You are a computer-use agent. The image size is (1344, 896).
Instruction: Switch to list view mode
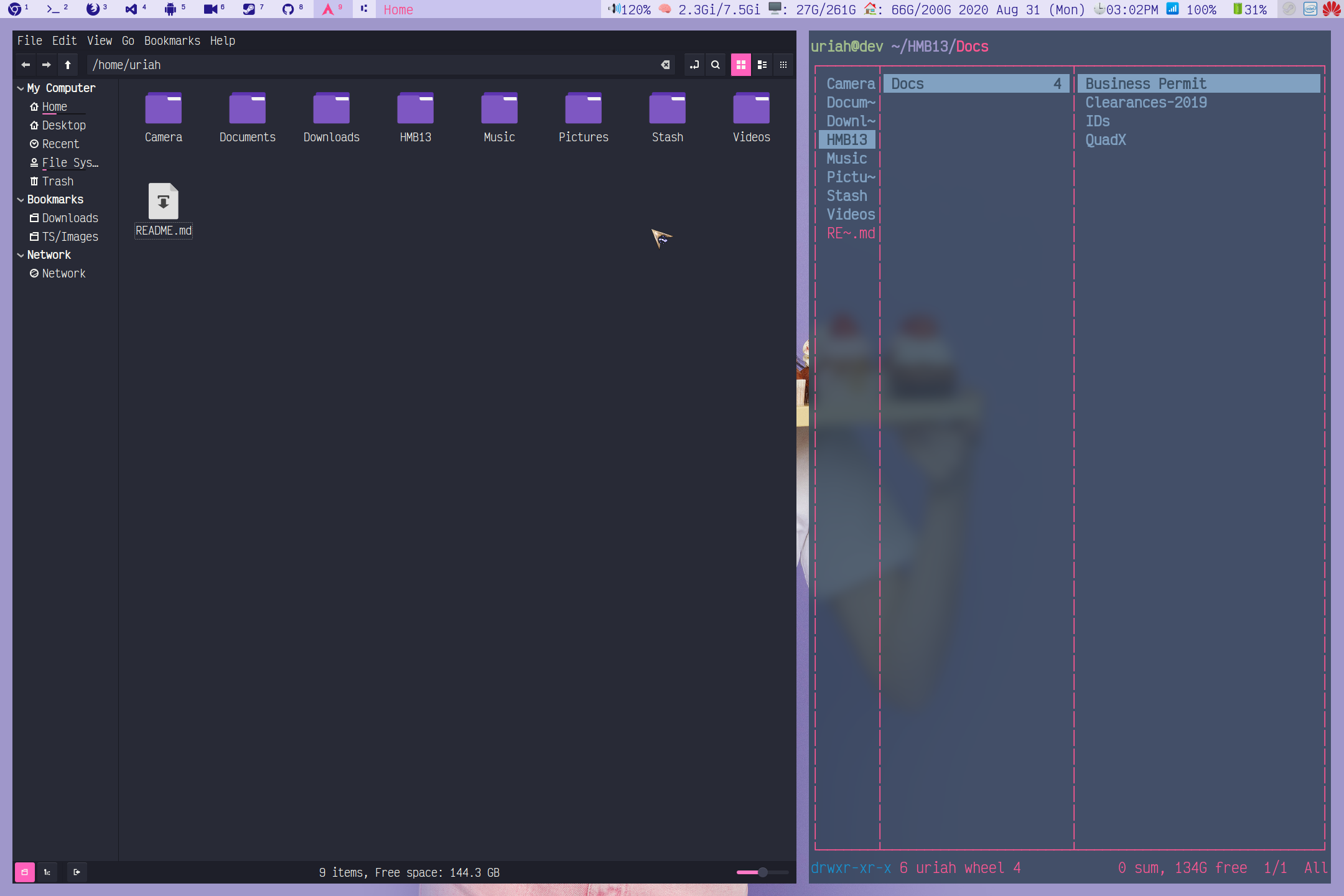762,65
